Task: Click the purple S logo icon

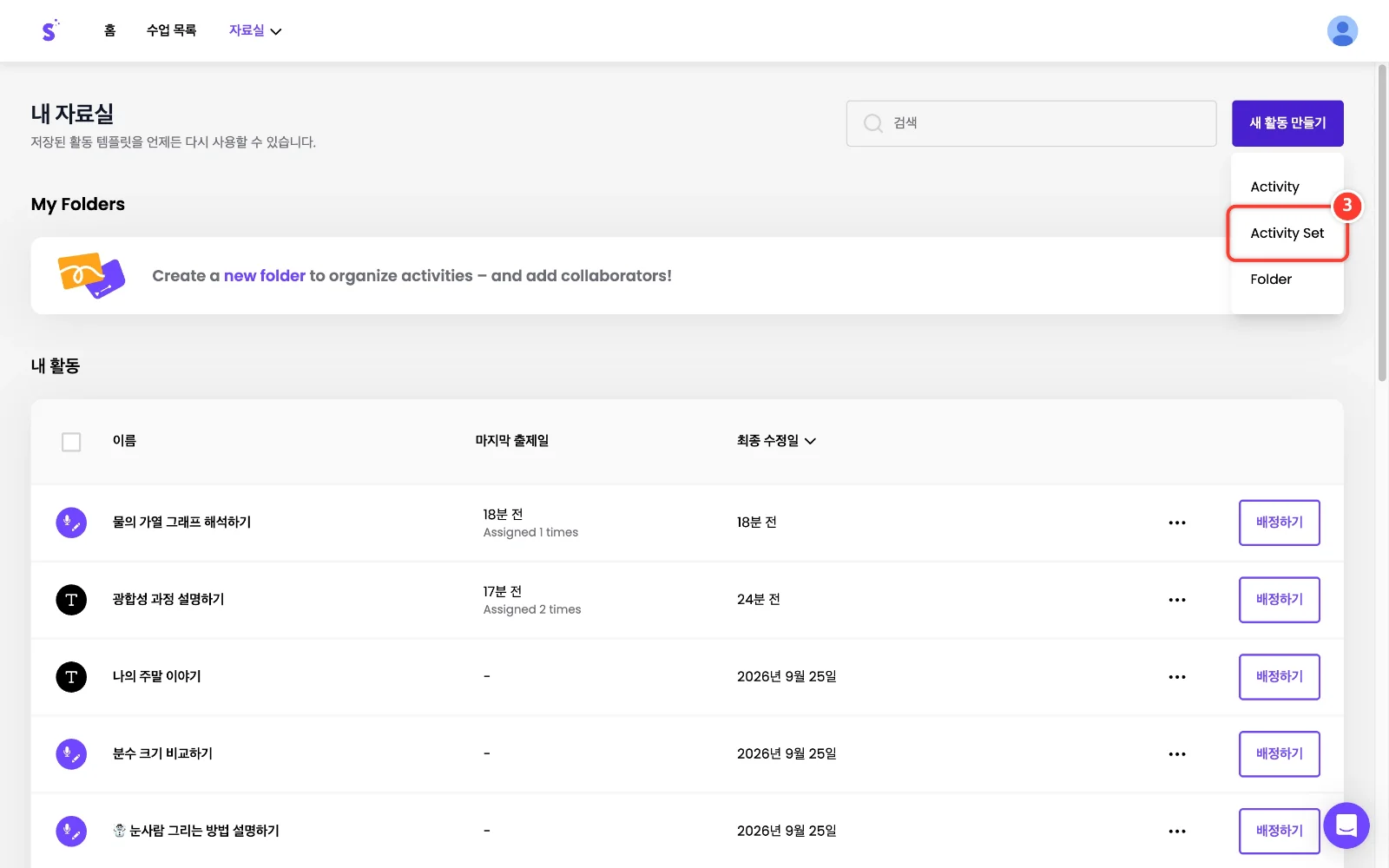Action: [49, 30]
